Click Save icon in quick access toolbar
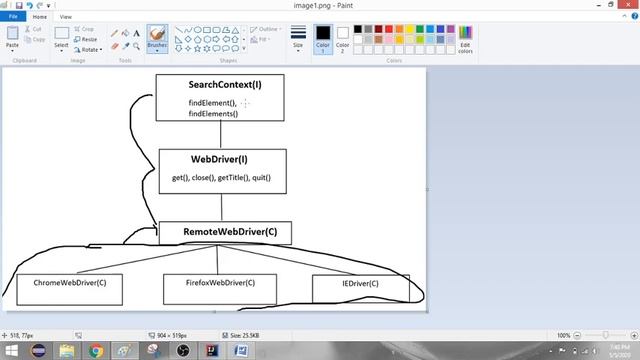The width and height of the screenshot is (640, 360). coord(19,5)
